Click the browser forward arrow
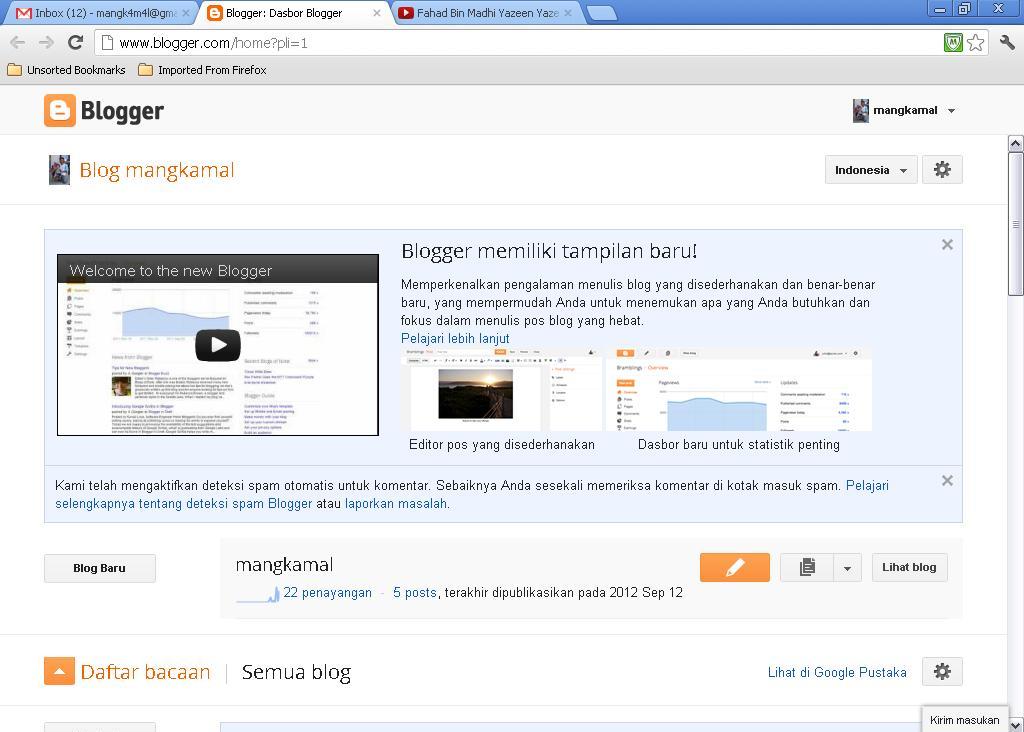 point(46,43)
